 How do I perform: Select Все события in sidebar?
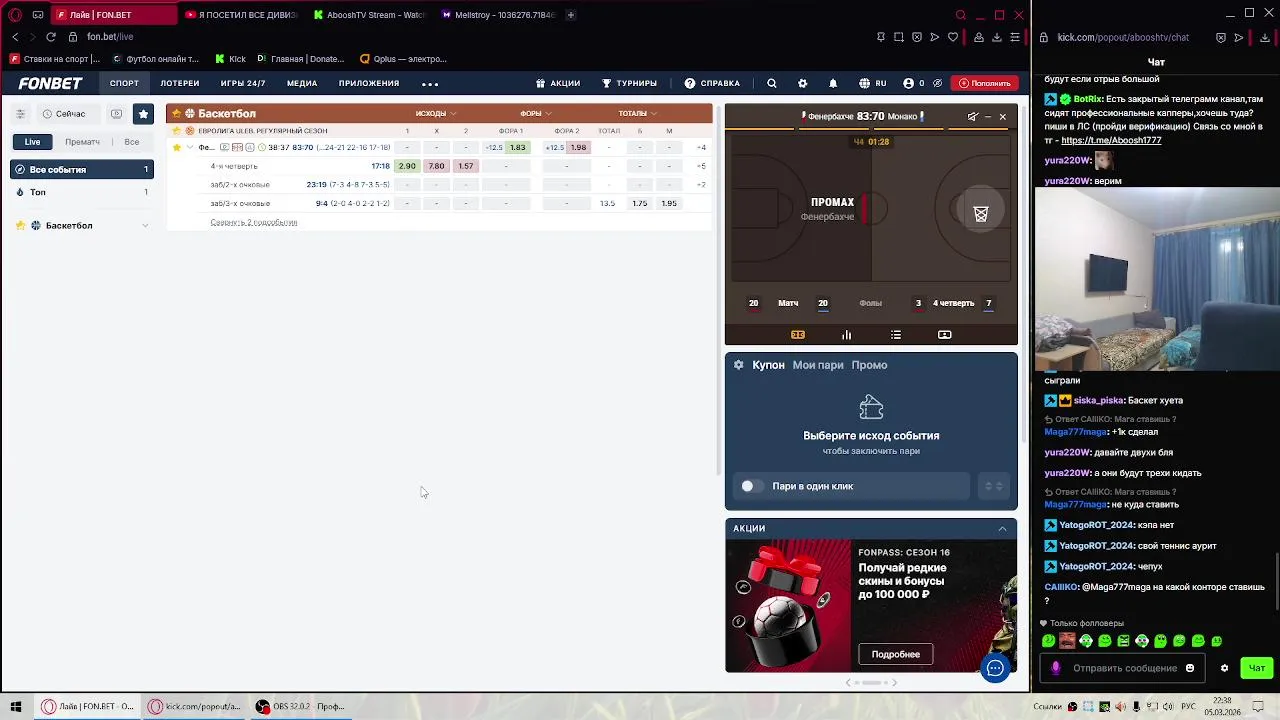pos(81,170)
